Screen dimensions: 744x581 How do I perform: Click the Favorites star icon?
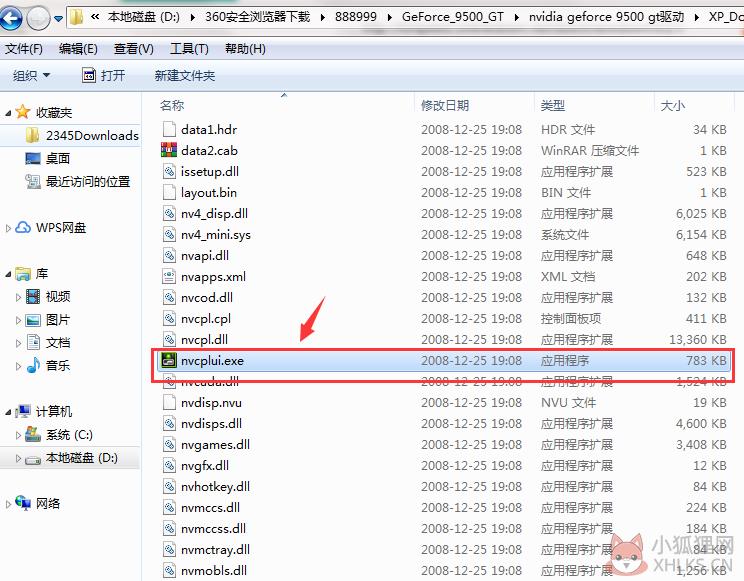coord(23,112)
